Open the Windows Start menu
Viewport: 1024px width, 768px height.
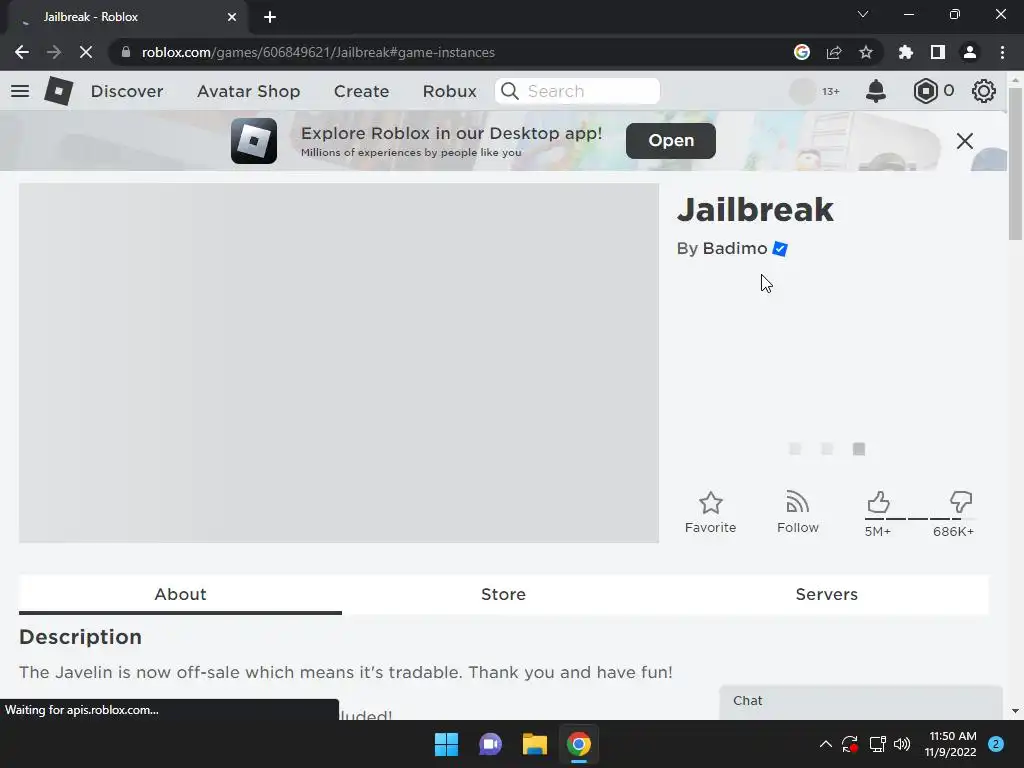447,744
